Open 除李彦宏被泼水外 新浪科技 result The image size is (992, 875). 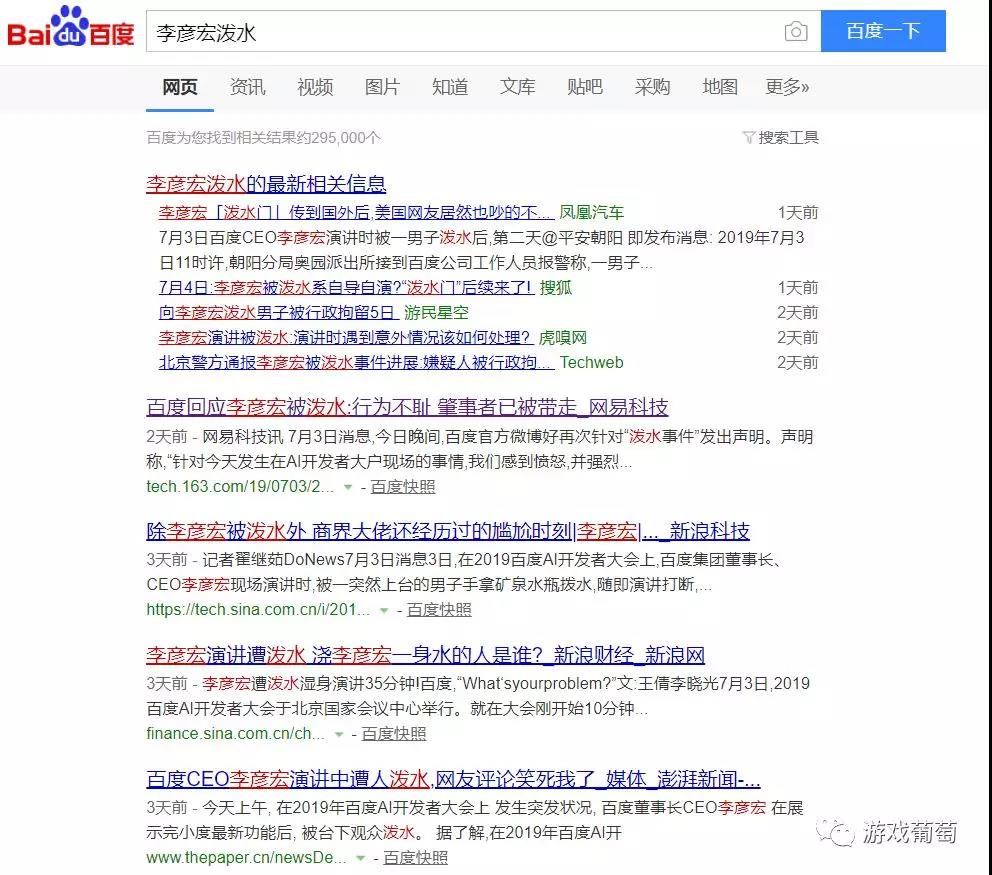[448, 531]
